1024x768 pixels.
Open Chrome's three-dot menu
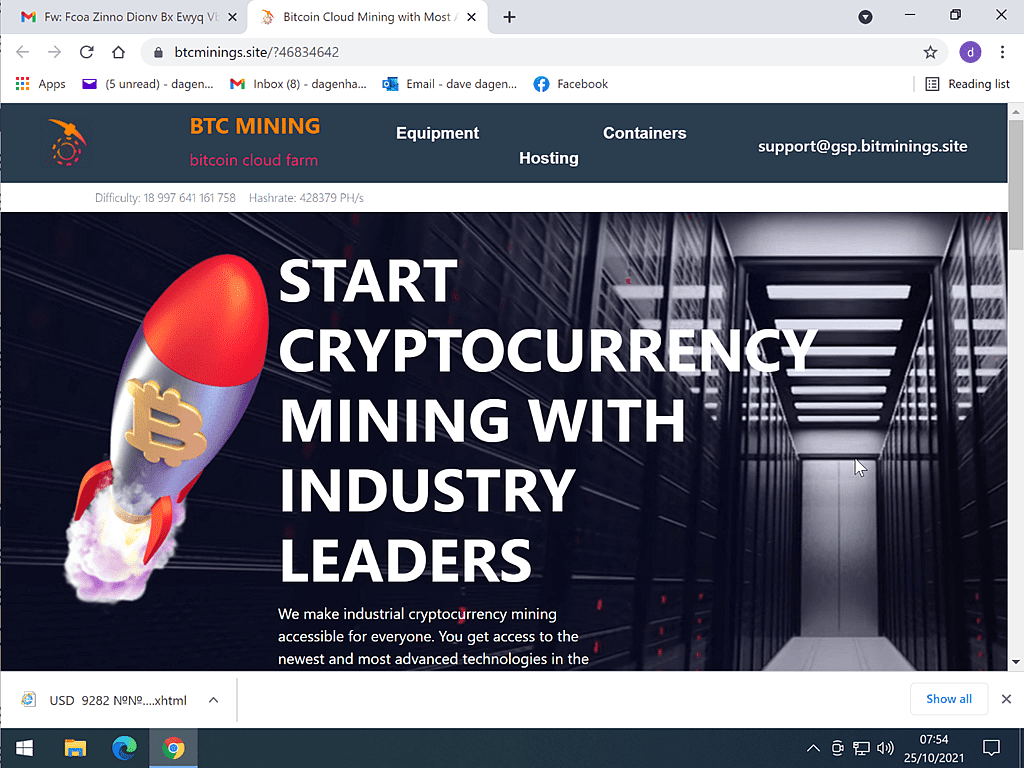coord(1002,52)
